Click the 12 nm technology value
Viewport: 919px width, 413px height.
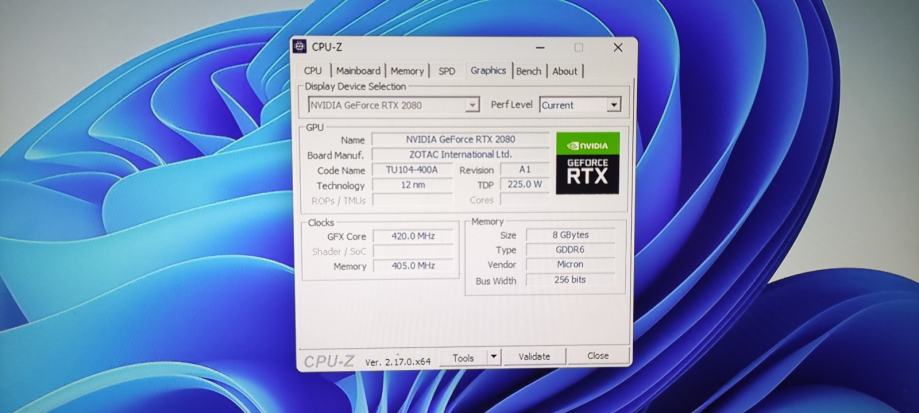pyautogui.click(x=413, y=185)
